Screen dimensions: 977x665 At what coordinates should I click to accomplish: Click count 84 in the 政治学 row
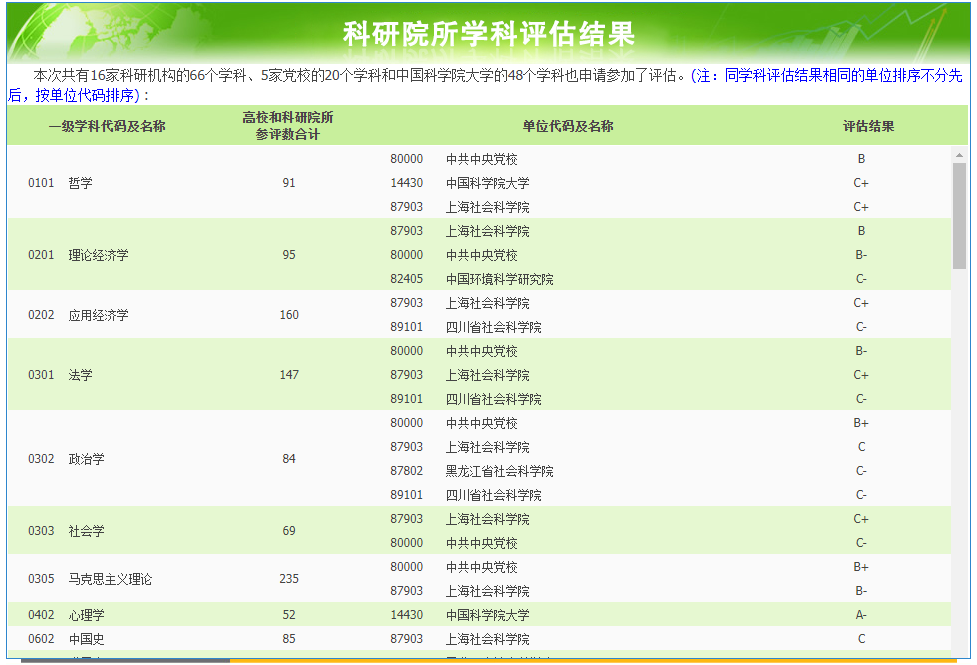pyautogui.click(x=288, y=459)
